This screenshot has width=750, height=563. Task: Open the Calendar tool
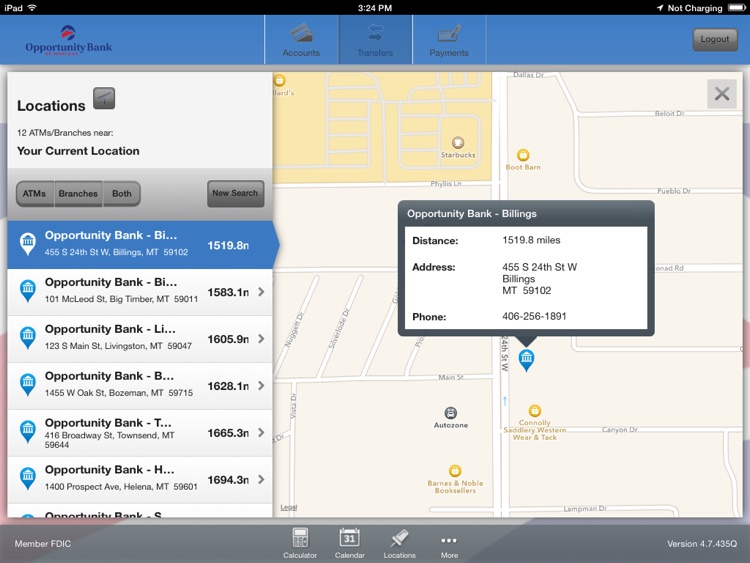tap(350, 543)
